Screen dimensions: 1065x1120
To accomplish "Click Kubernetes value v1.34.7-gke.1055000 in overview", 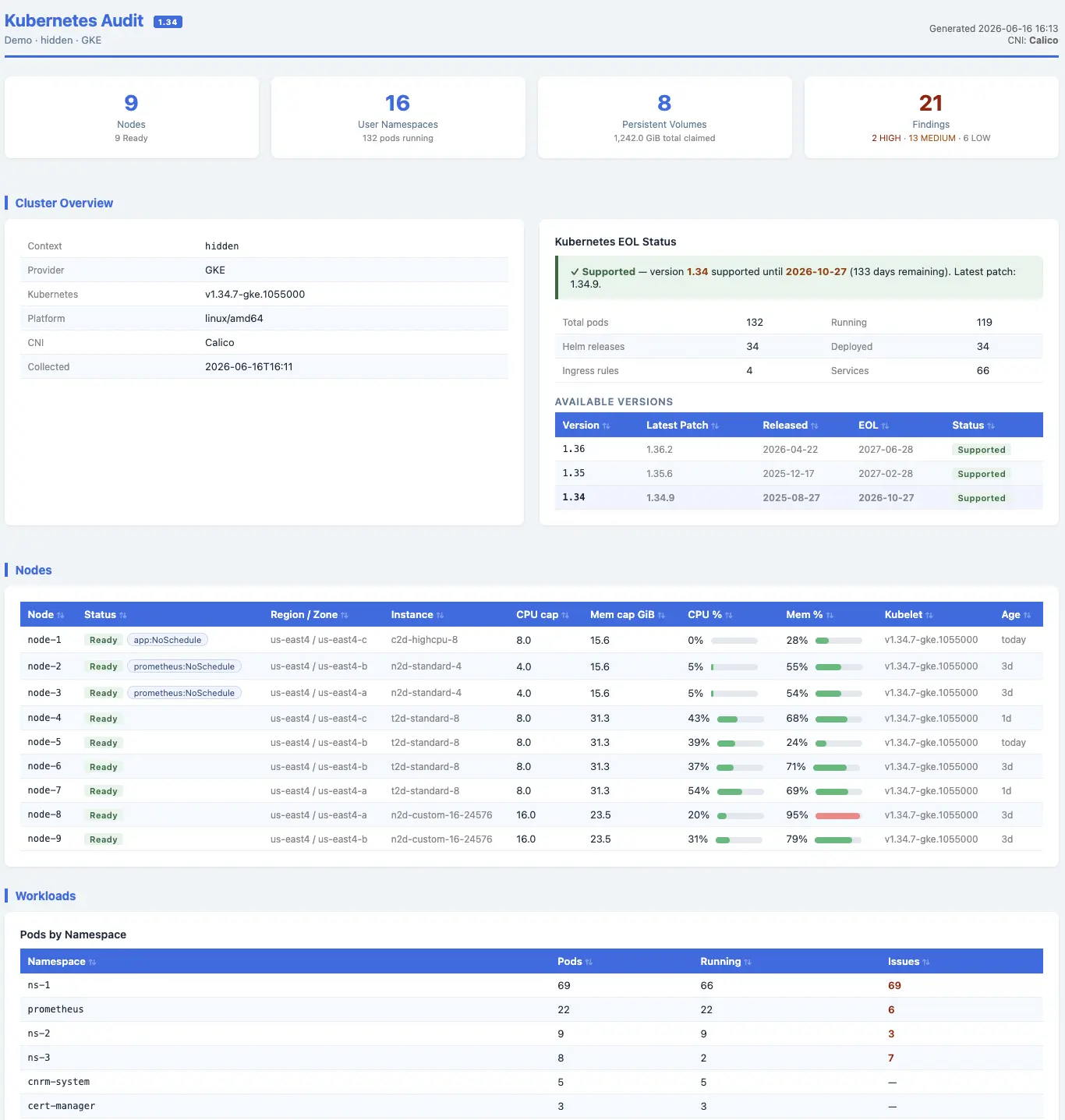I will coord(255,295).
